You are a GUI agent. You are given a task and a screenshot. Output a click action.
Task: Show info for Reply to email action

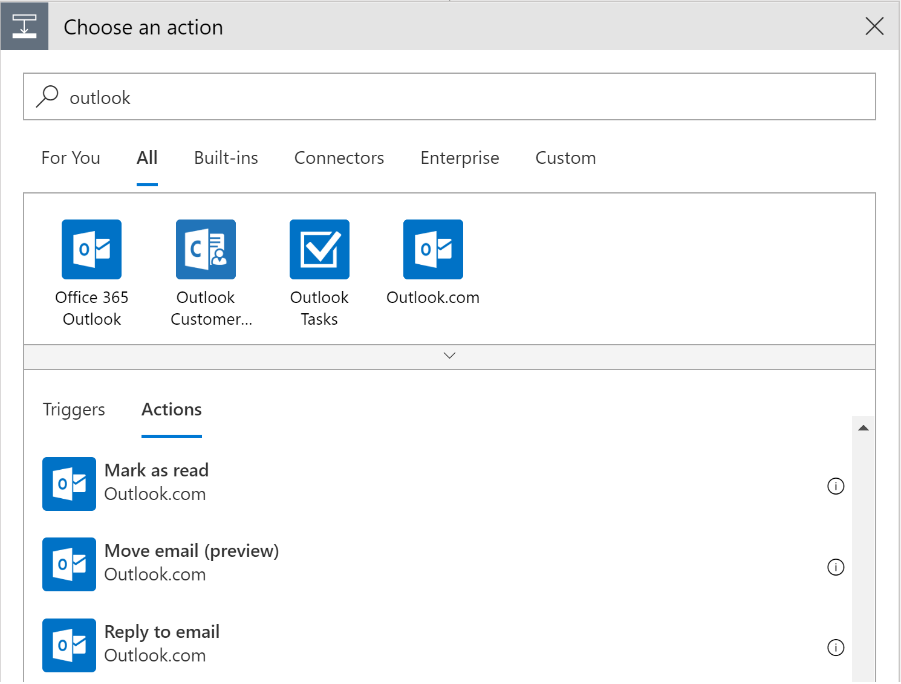(836, 648)
